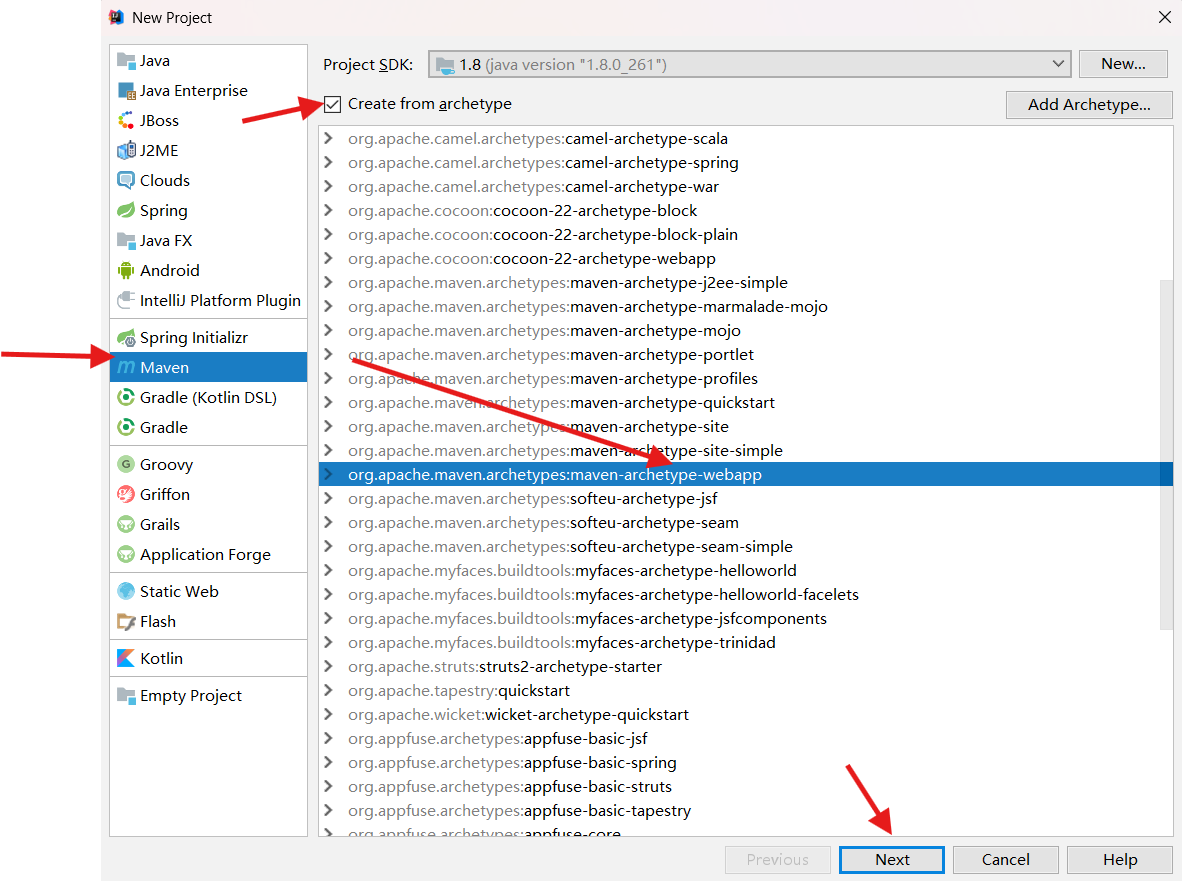Select Spring label in sidebar
The image size is (1182, 881).
coord(164,210)
